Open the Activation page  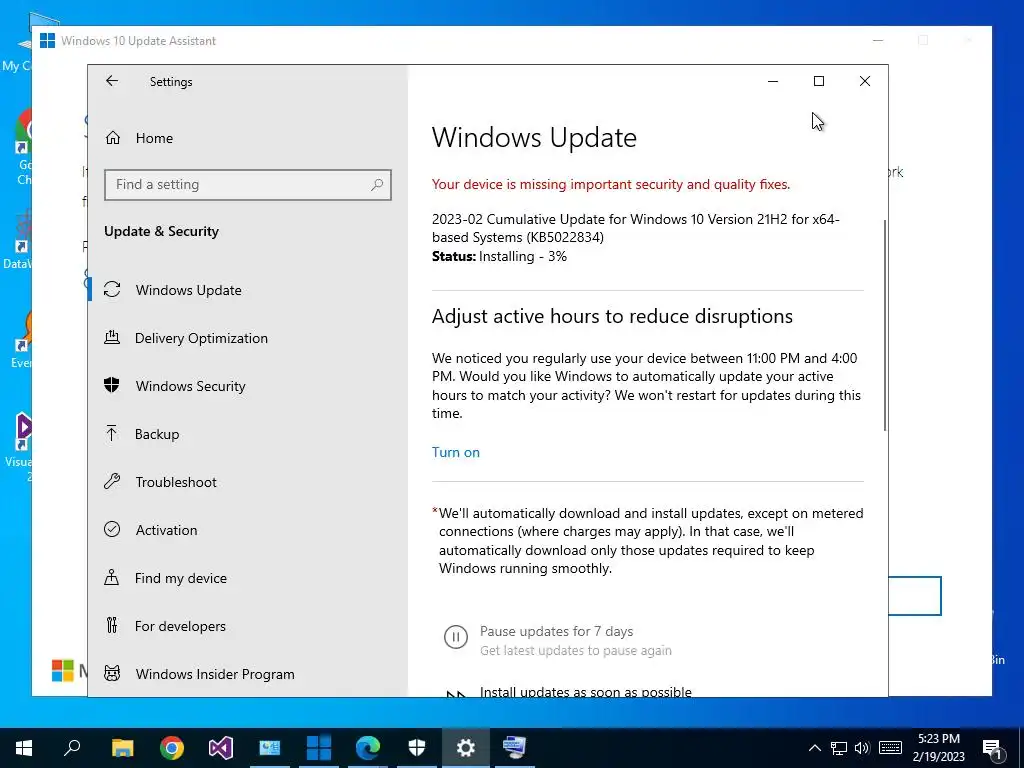(x=248, y=530)
